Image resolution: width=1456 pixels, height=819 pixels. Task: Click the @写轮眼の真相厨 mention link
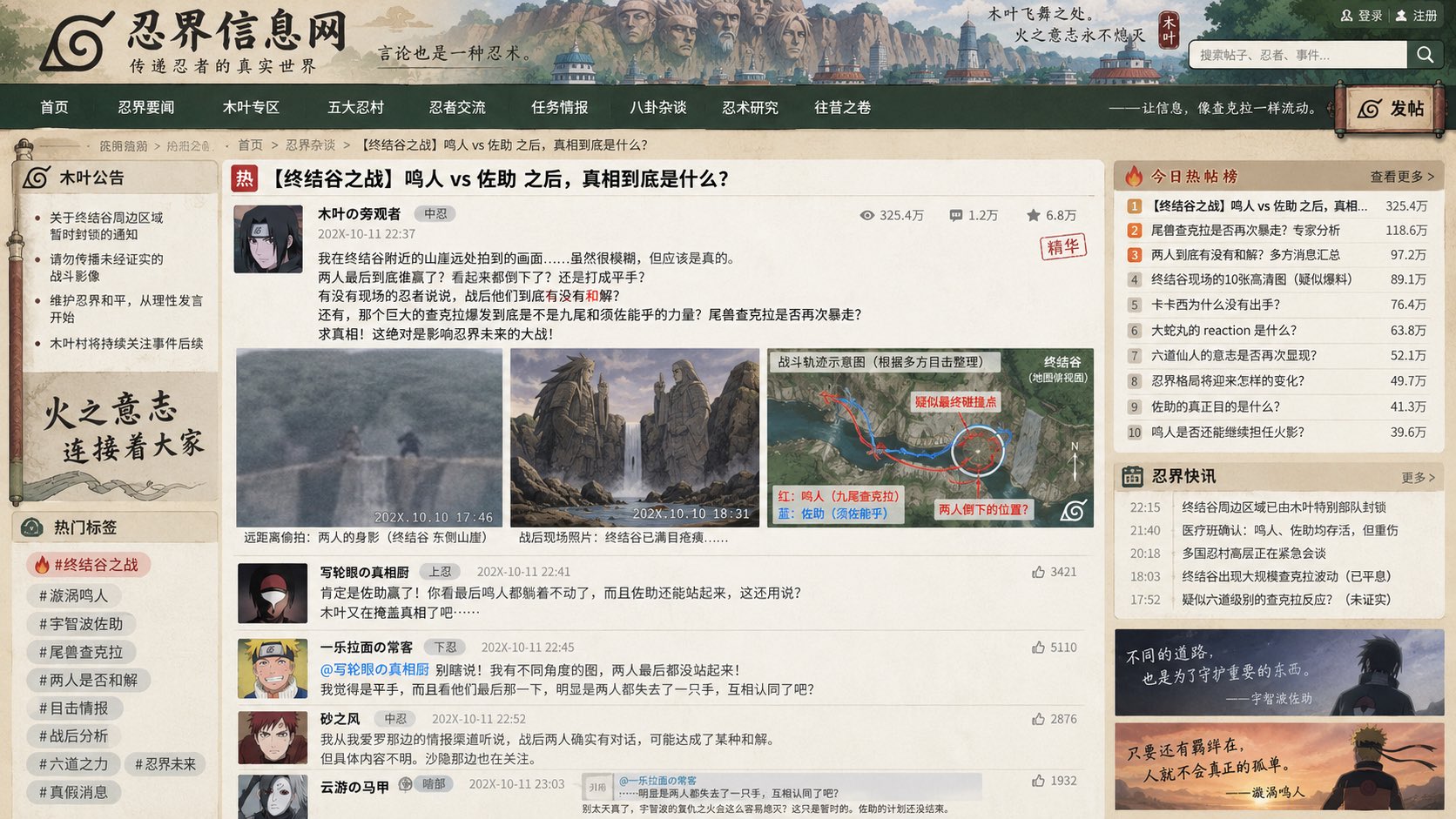point(374,669)
